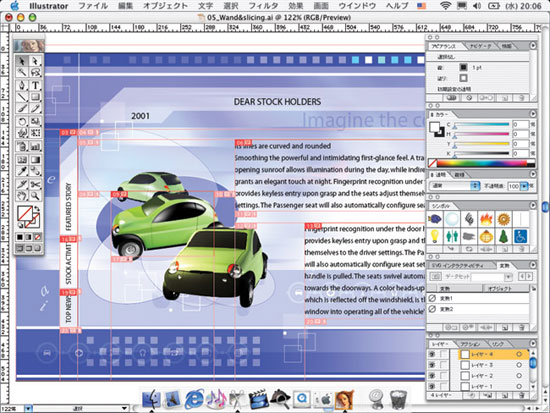Select the Eyedropper tool
The height and width of the screenshot is (413, 550).
point(22,171)
